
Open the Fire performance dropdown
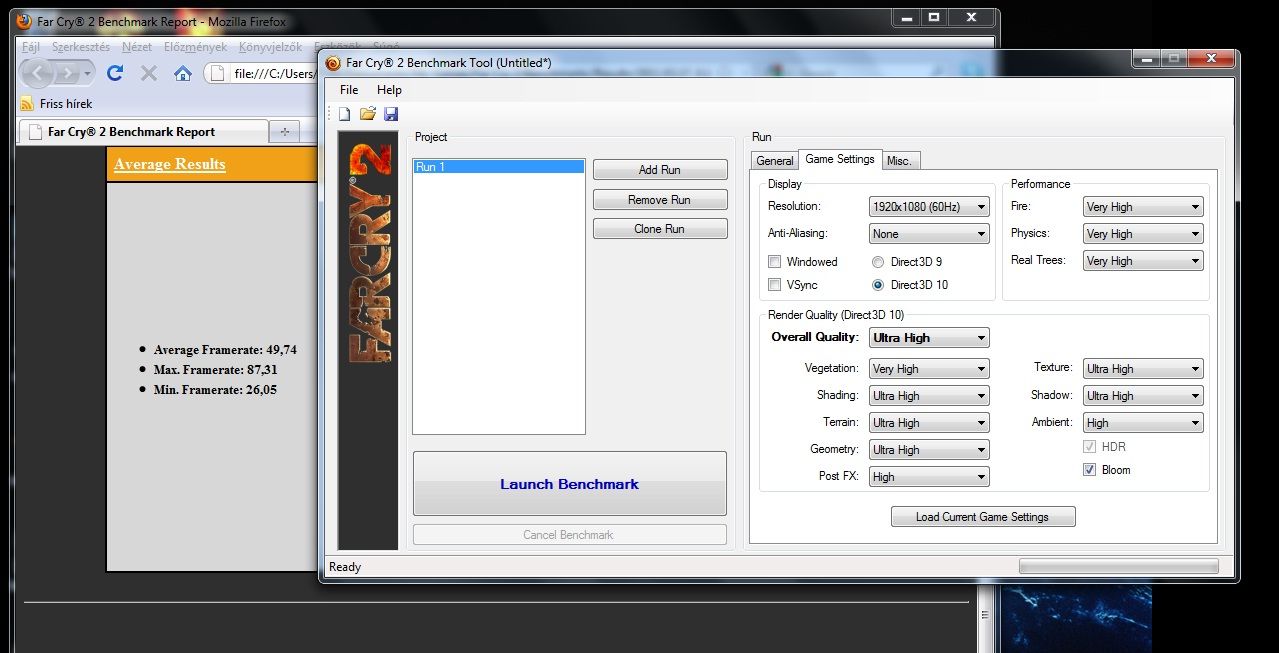point(1143,207)
